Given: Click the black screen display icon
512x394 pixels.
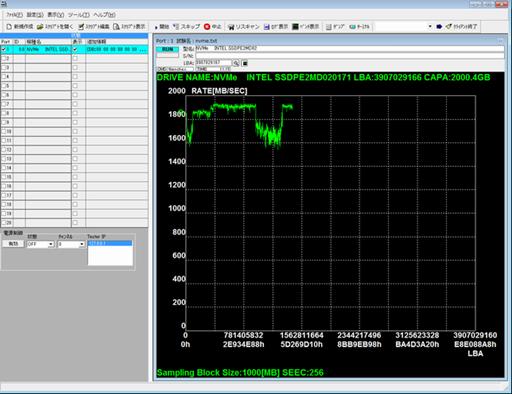Looking at the screenshot, I should [295, 26].
